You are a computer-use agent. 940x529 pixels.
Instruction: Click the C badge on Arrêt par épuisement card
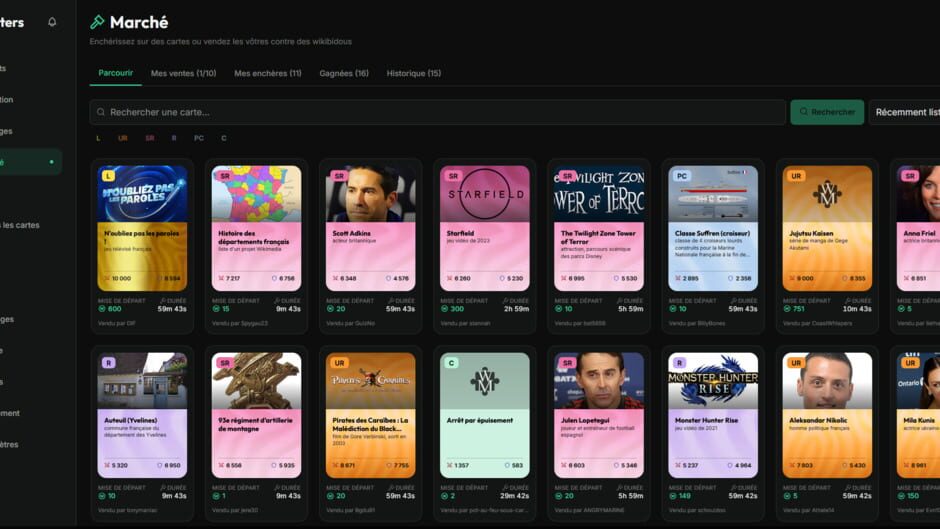tap(451, 363)
